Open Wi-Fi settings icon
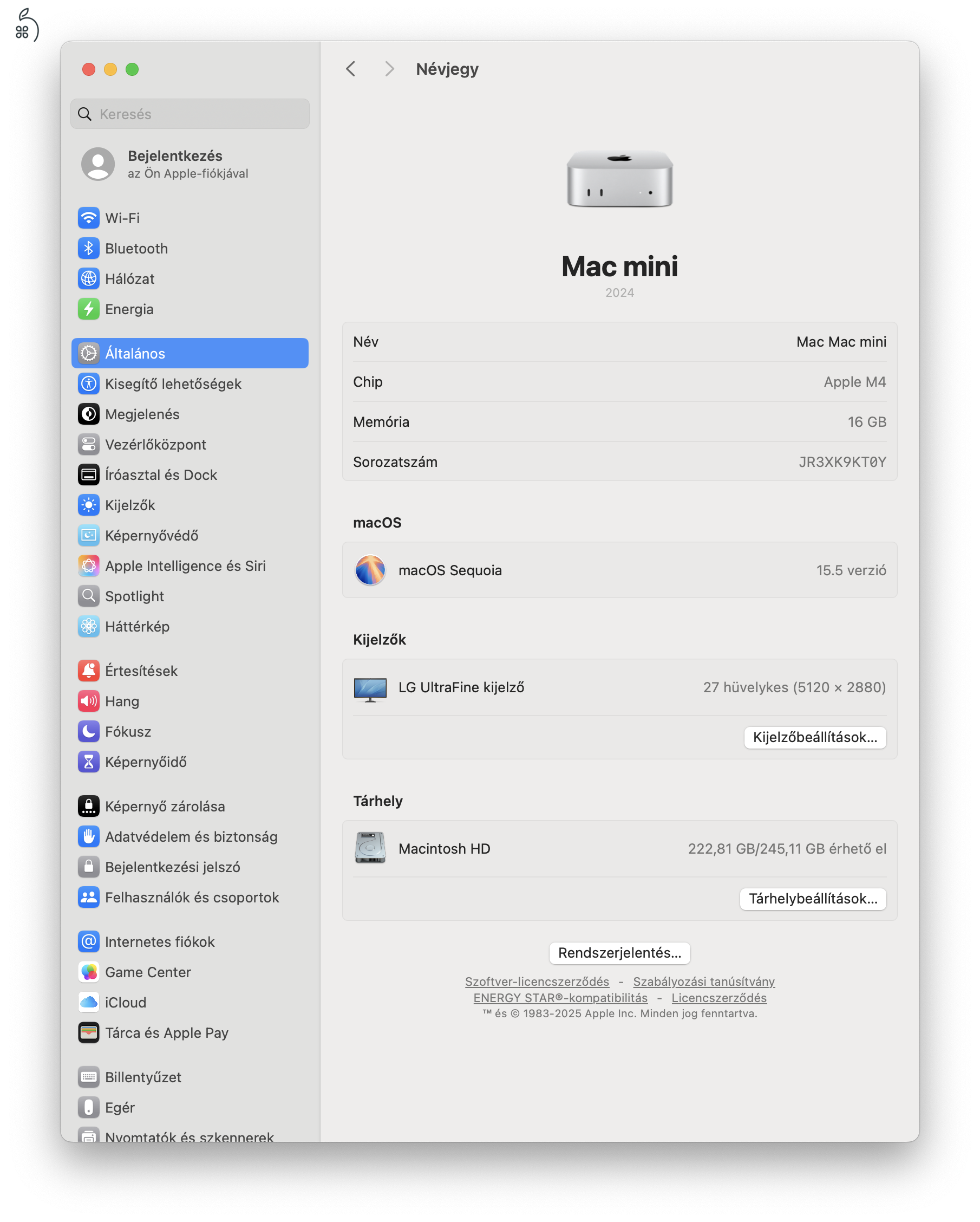This screenshot has height=1222, width=980. tap(88, 218)
